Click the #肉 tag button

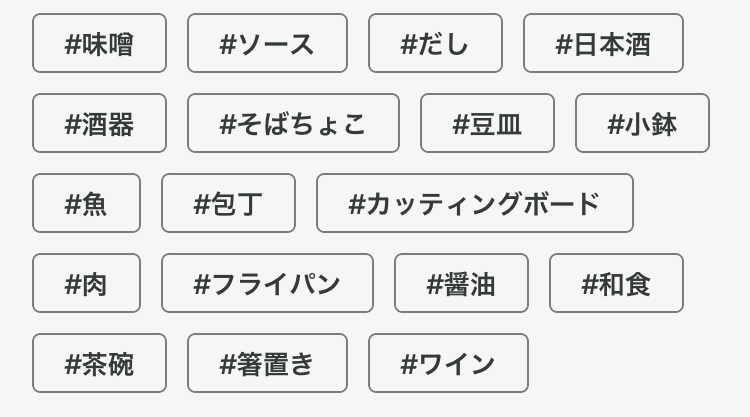pyautogui.click(x=86, y=284)
